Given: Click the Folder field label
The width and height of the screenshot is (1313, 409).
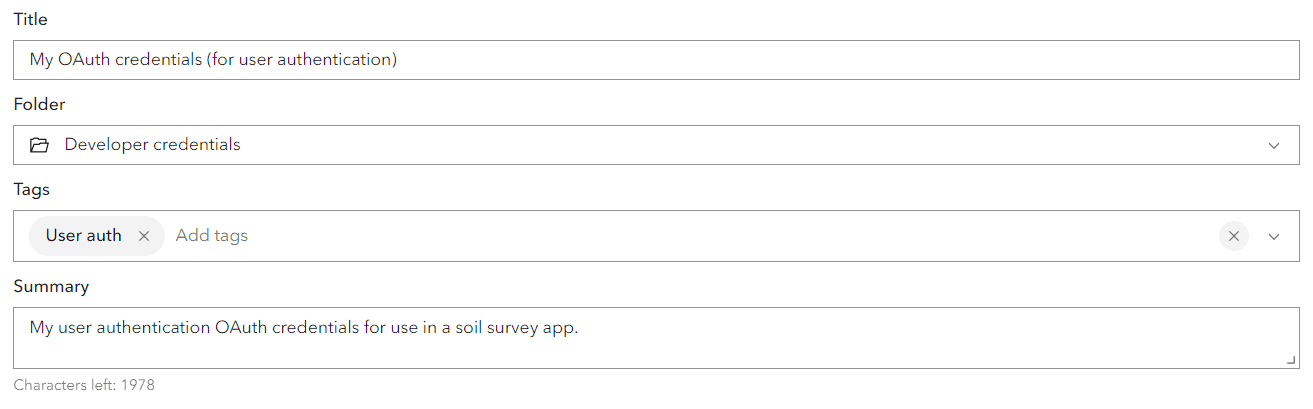Looking at the screenshot, I should (39, 104).
